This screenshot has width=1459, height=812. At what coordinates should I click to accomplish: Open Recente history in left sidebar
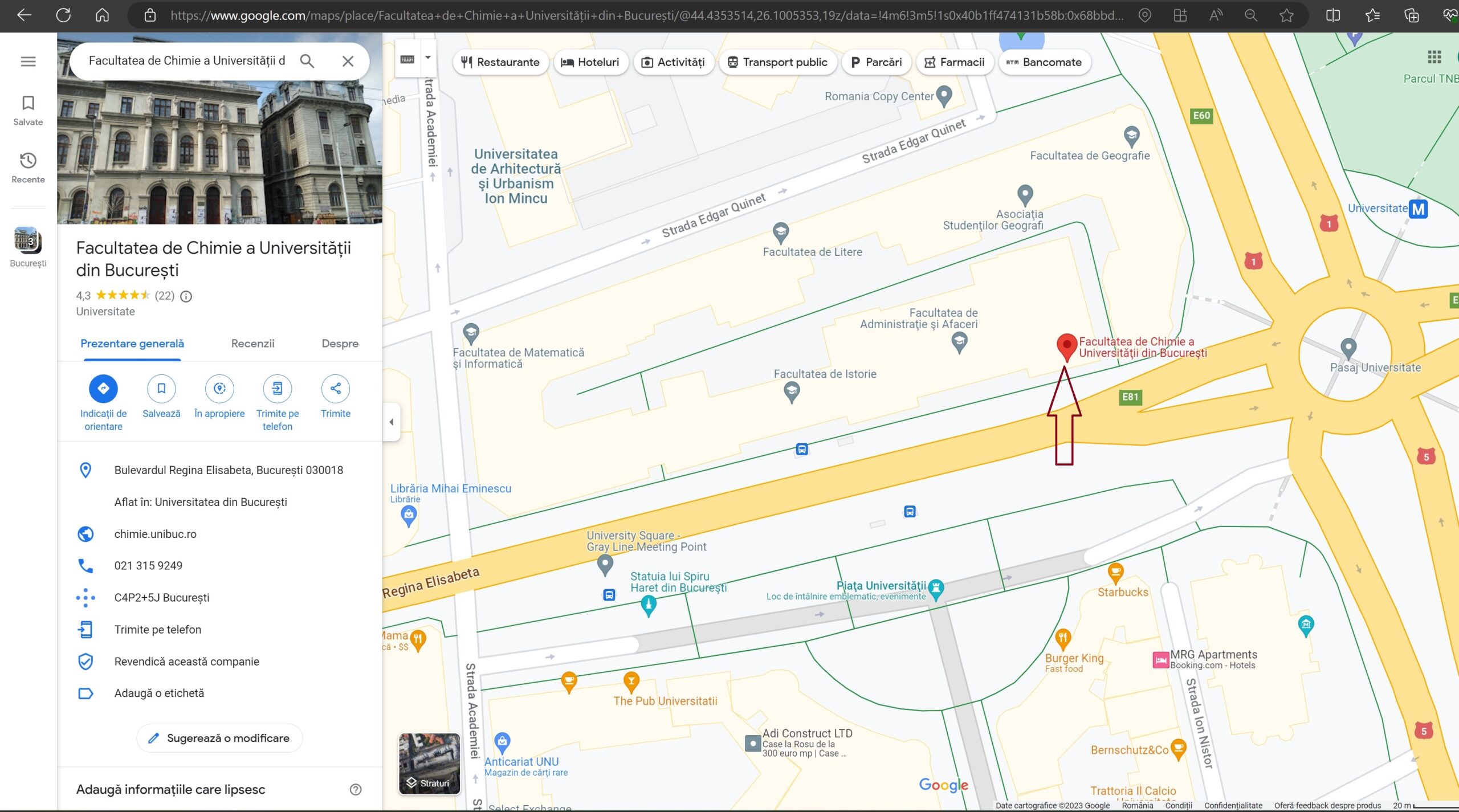click(28, 167)
